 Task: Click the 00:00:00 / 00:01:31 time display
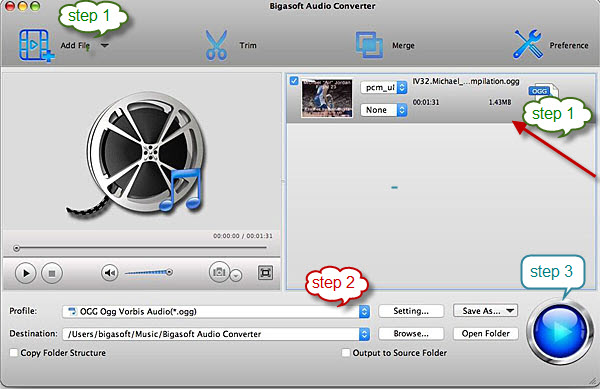pyautogui.click(x=243, y=236)
